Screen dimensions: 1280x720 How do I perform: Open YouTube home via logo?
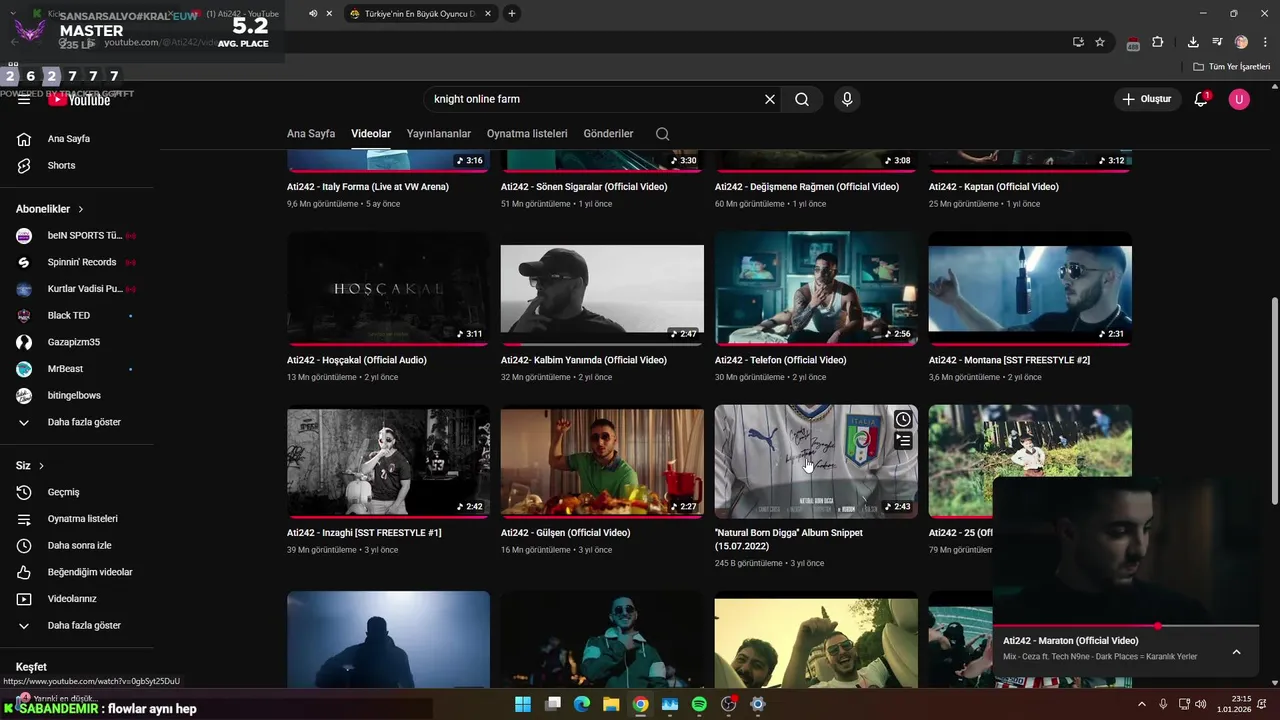point(79,99)
